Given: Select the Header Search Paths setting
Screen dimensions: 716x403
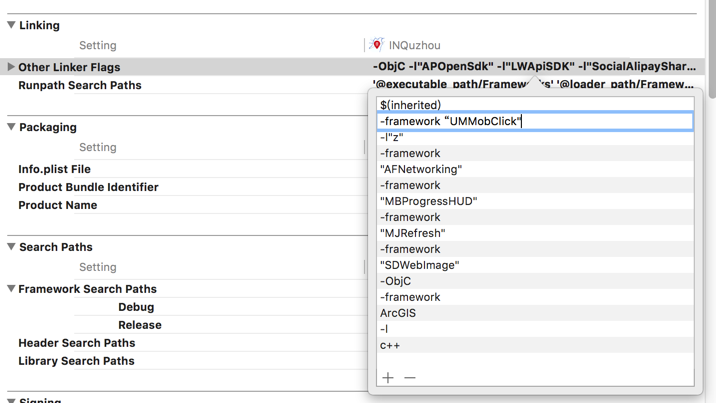Looking at the screenshot, I should (76, 343).
